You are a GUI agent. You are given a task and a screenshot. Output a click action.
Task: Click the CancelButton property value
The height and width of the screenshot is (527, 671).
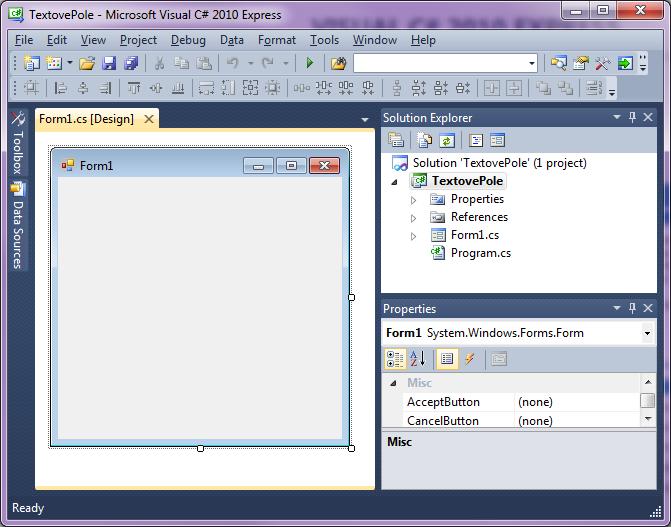pos(577,420)
